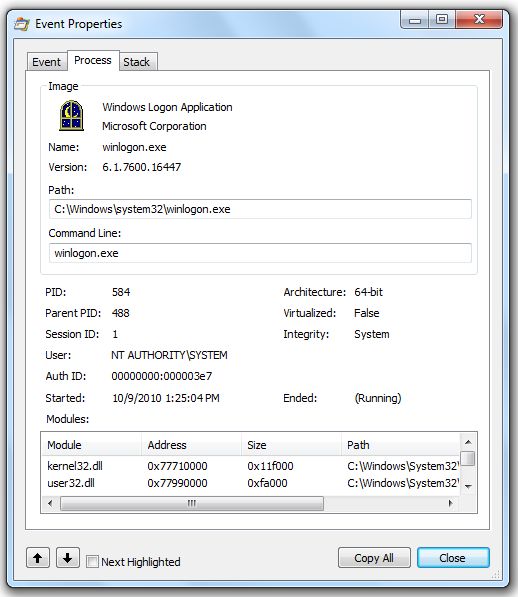Viewport: 518px width, 597px height.
Task: Minimize the Event Properties window
Action: click(x=415, y=20)
